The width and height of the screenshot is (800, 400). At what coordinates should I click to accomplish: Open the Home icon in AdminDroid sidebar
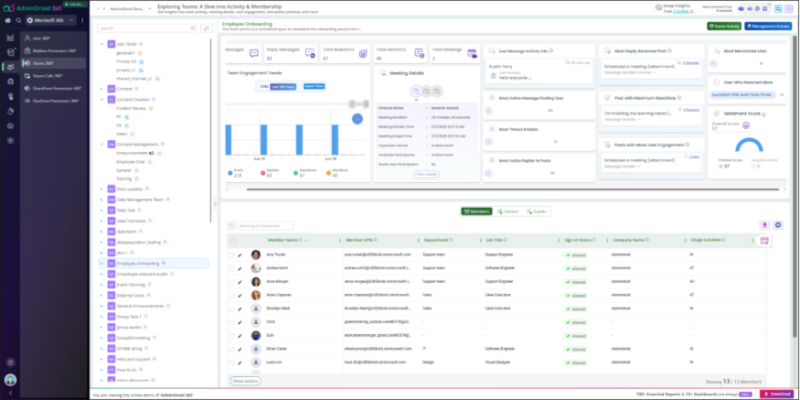[x=8, y=20]
